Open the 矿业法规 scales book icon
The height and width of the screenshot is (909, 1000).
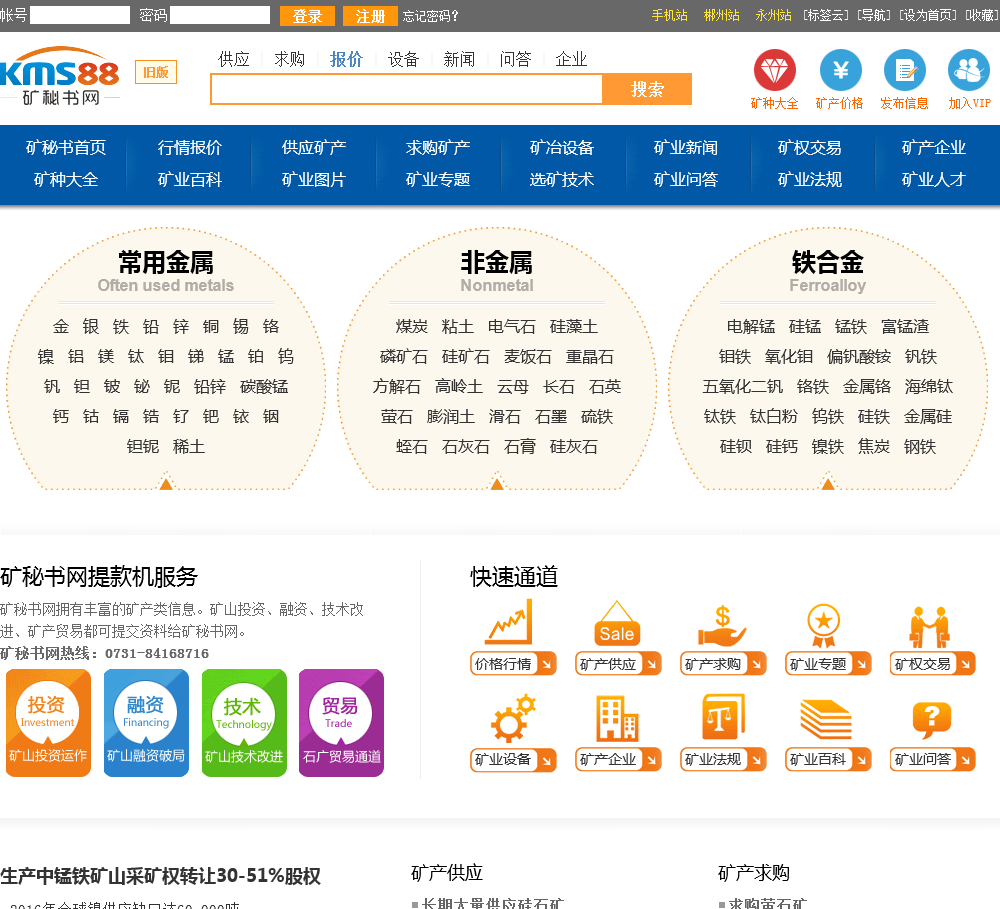pyautogui.click(x=723, y=717)
